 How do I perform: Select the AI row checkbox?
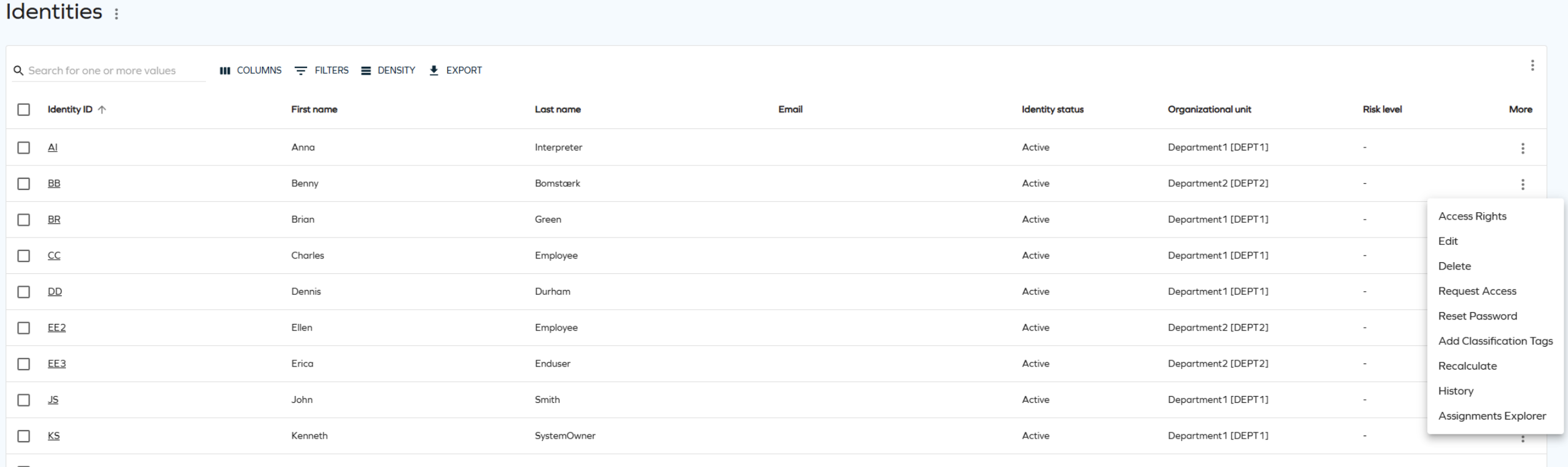(23, 147)
